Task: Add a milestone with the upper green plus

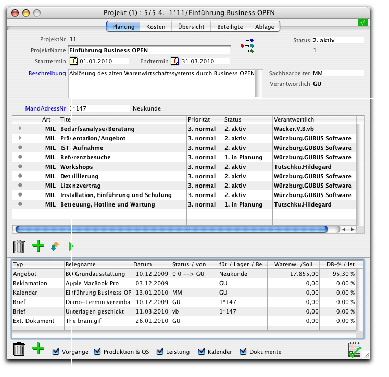Action: click(x=38, y=246)
